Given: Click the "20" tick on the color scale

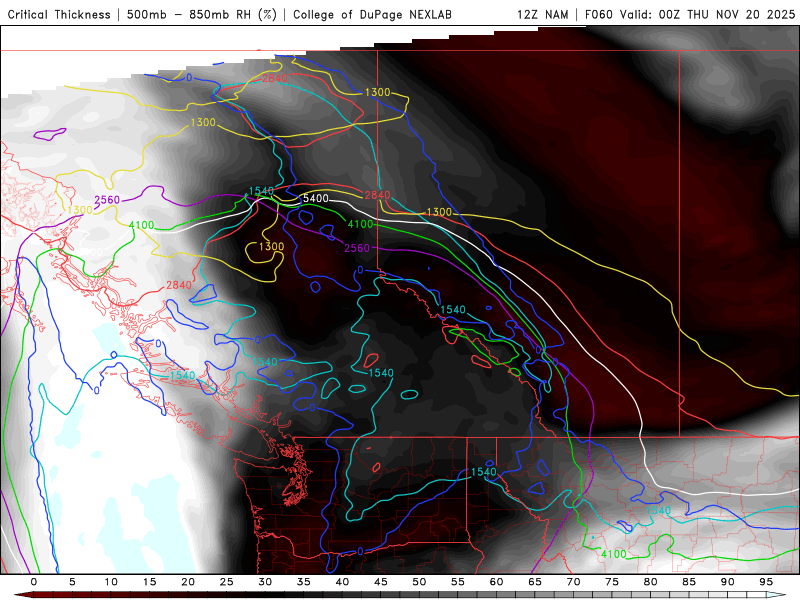Looking at the screenshot, I should (x=188, y=582).
